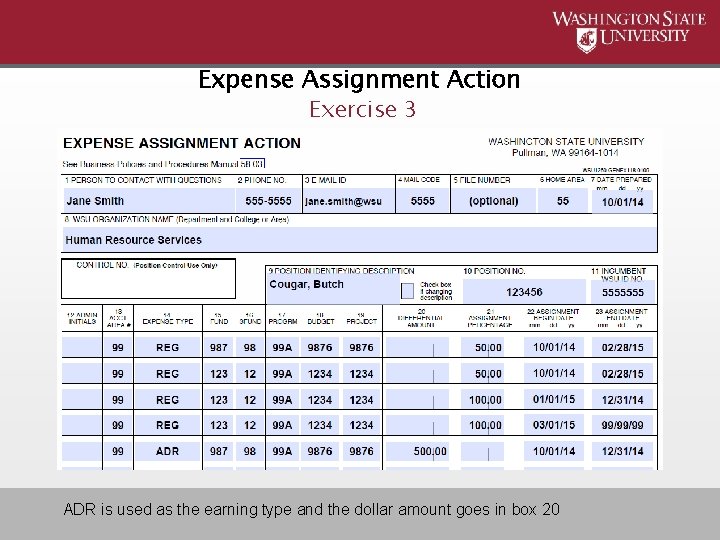
Task: Click the mail code field 5555
Action: point(422,201)
